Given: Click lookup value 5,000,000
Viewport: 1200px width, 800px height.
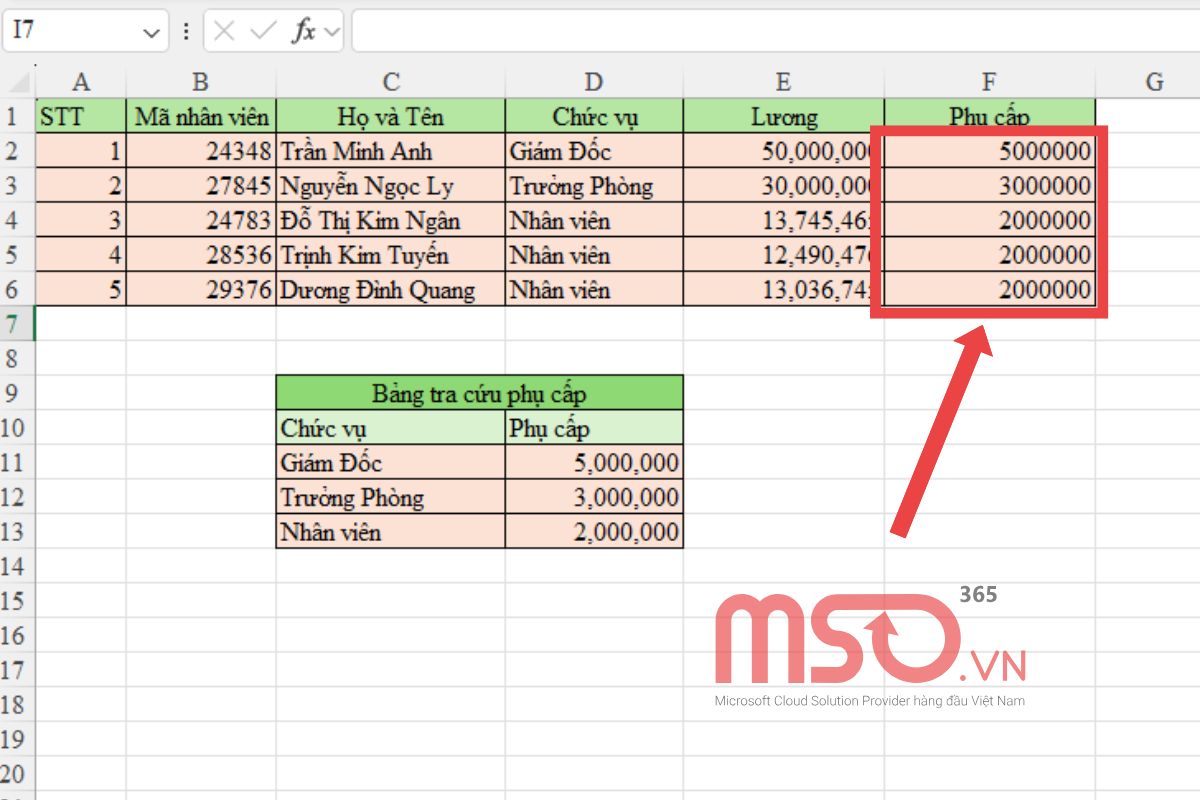Looking at the screenshot, I should [x=594, y=462].
